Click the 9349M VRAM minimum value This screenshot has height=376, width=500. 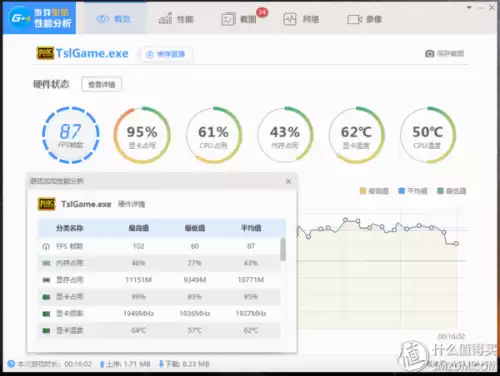click(195, 280)
